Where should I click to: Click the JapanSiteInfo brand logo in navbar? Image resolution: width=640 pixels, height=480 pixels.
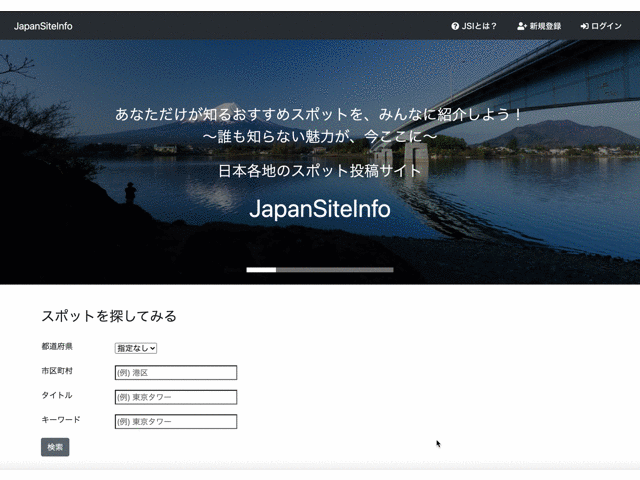43,26
